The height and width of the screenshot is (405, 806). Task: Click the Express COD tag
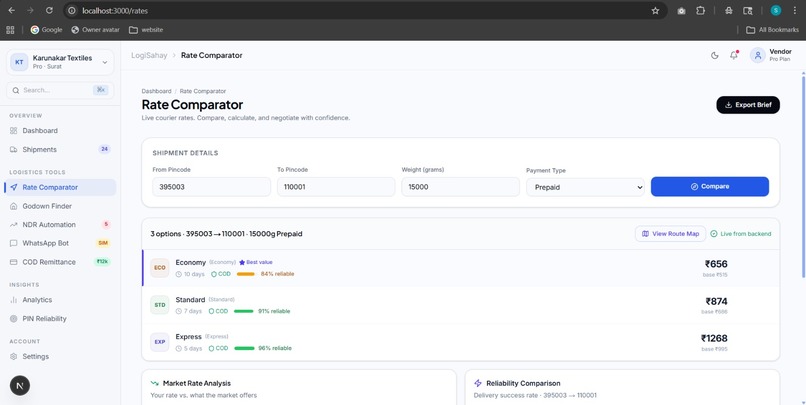pos(218,348)
